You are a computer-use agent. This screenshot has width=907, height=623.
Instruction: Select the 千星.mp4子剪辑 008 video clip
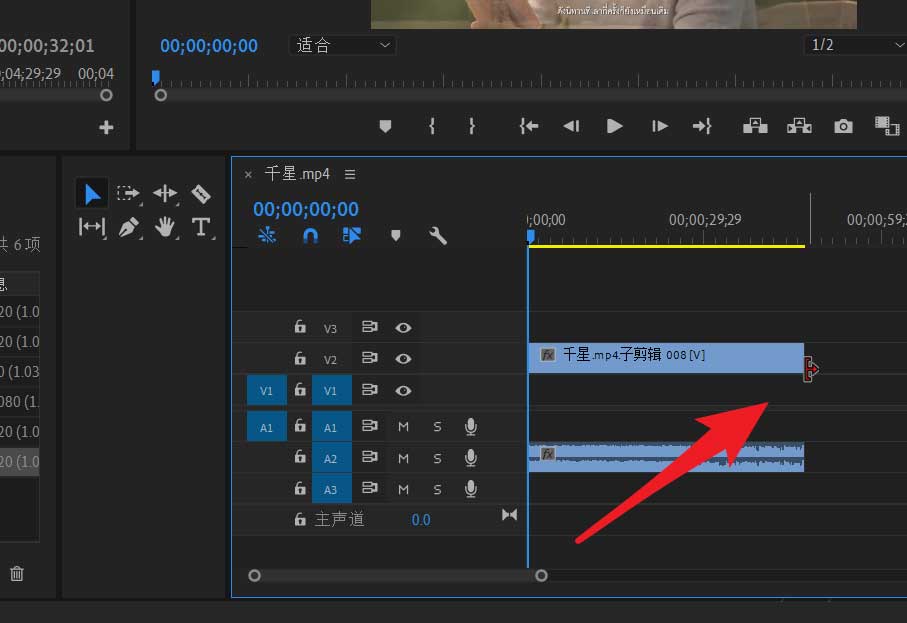pyautogui.click(x=665, y=357)
